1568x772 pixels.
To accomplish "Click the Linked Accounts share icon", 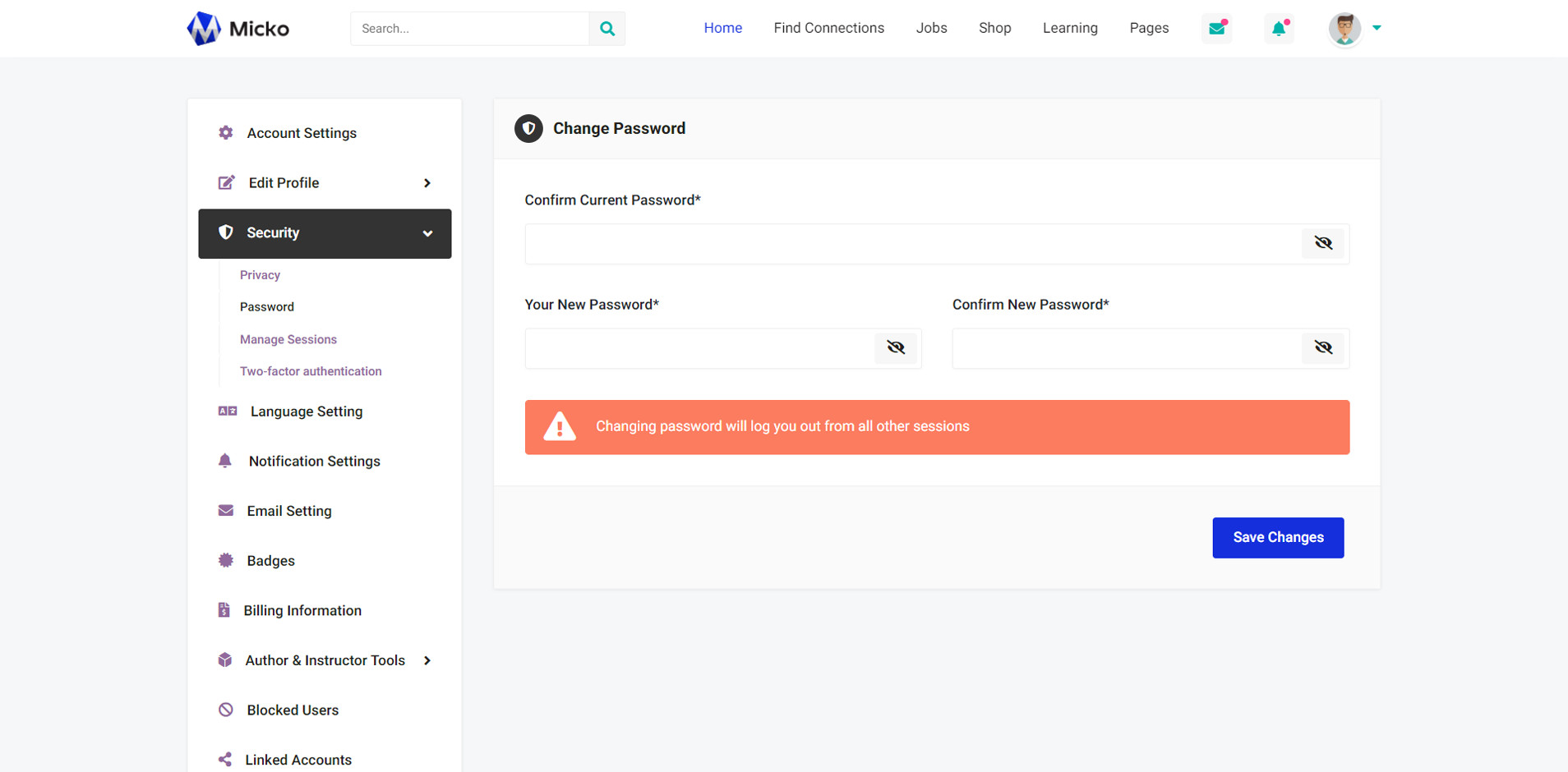I will click(x=225, y=760).
